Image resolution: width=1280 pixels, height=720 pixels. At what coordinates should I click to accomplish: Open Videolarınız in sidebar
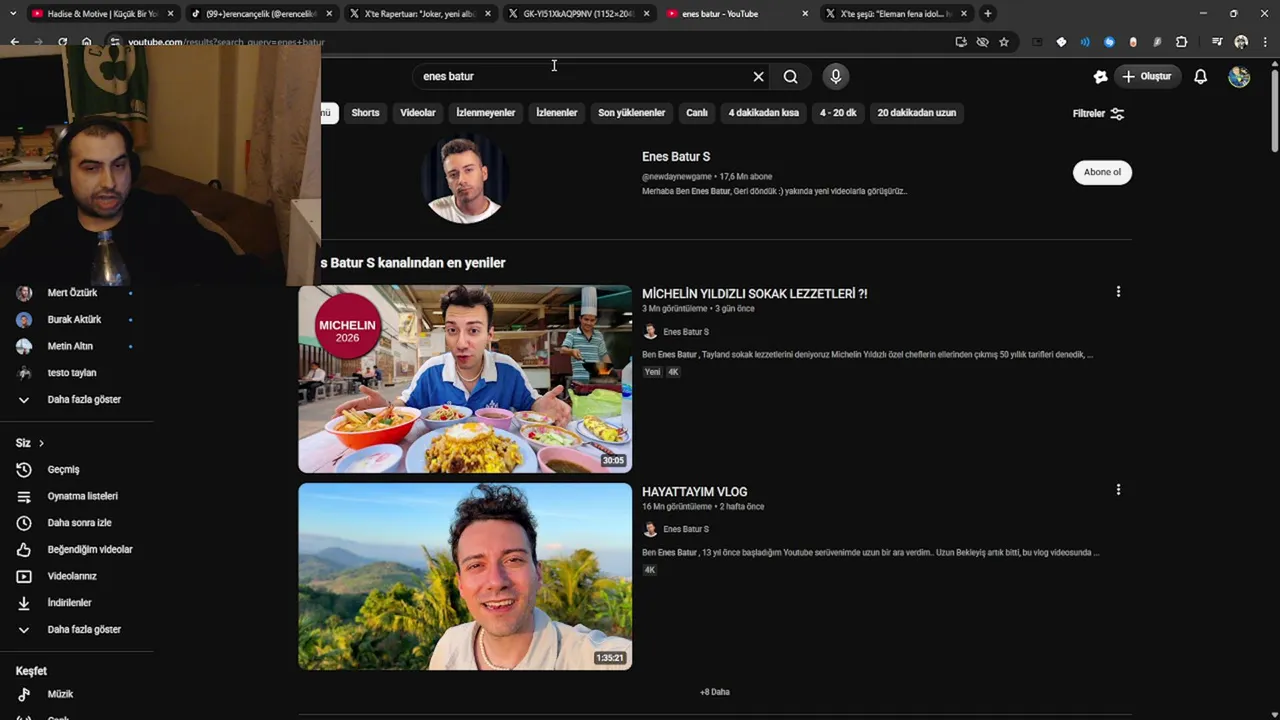tap(72, 576)
